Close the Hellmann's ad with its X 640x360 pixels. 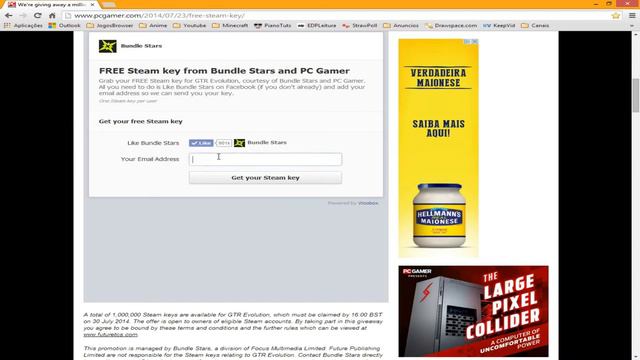[x=474, y=42]
